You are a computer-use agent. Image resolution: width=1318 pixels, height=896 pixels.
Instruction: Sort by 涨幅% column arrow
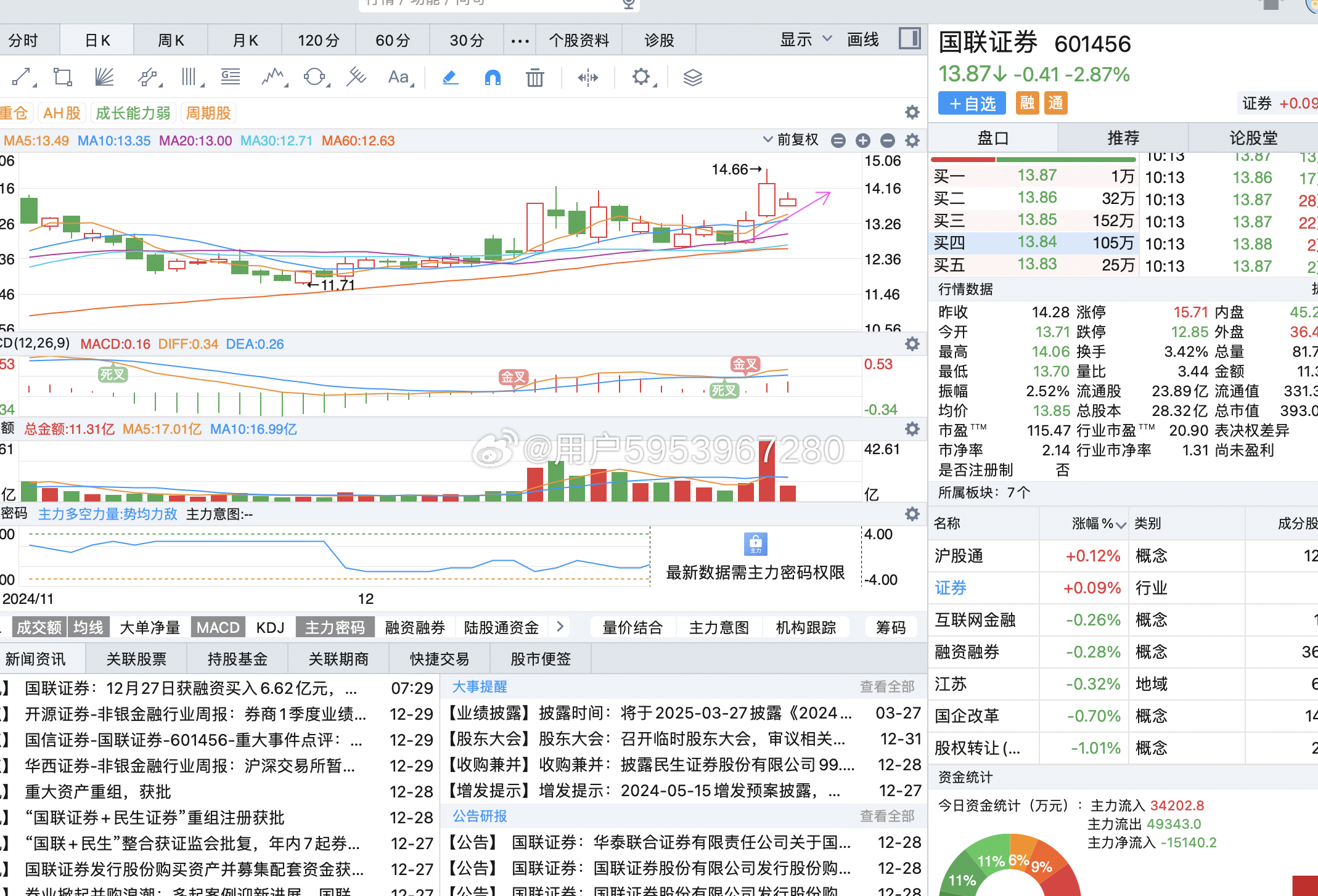[x=1121, y=524]
